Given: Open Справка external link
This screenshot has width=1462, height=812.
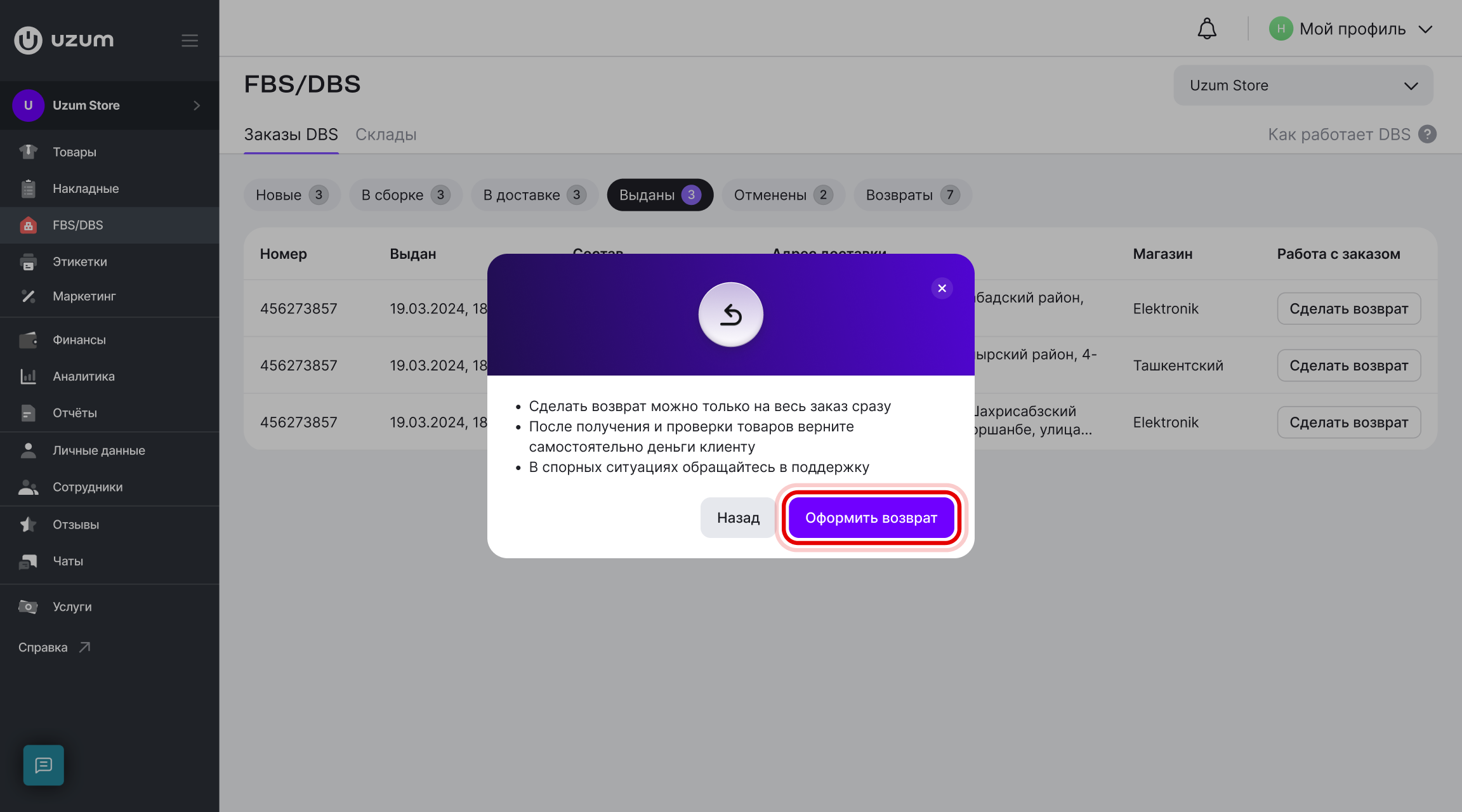Looking at the screenshot, I should click(x=55, y=648).
